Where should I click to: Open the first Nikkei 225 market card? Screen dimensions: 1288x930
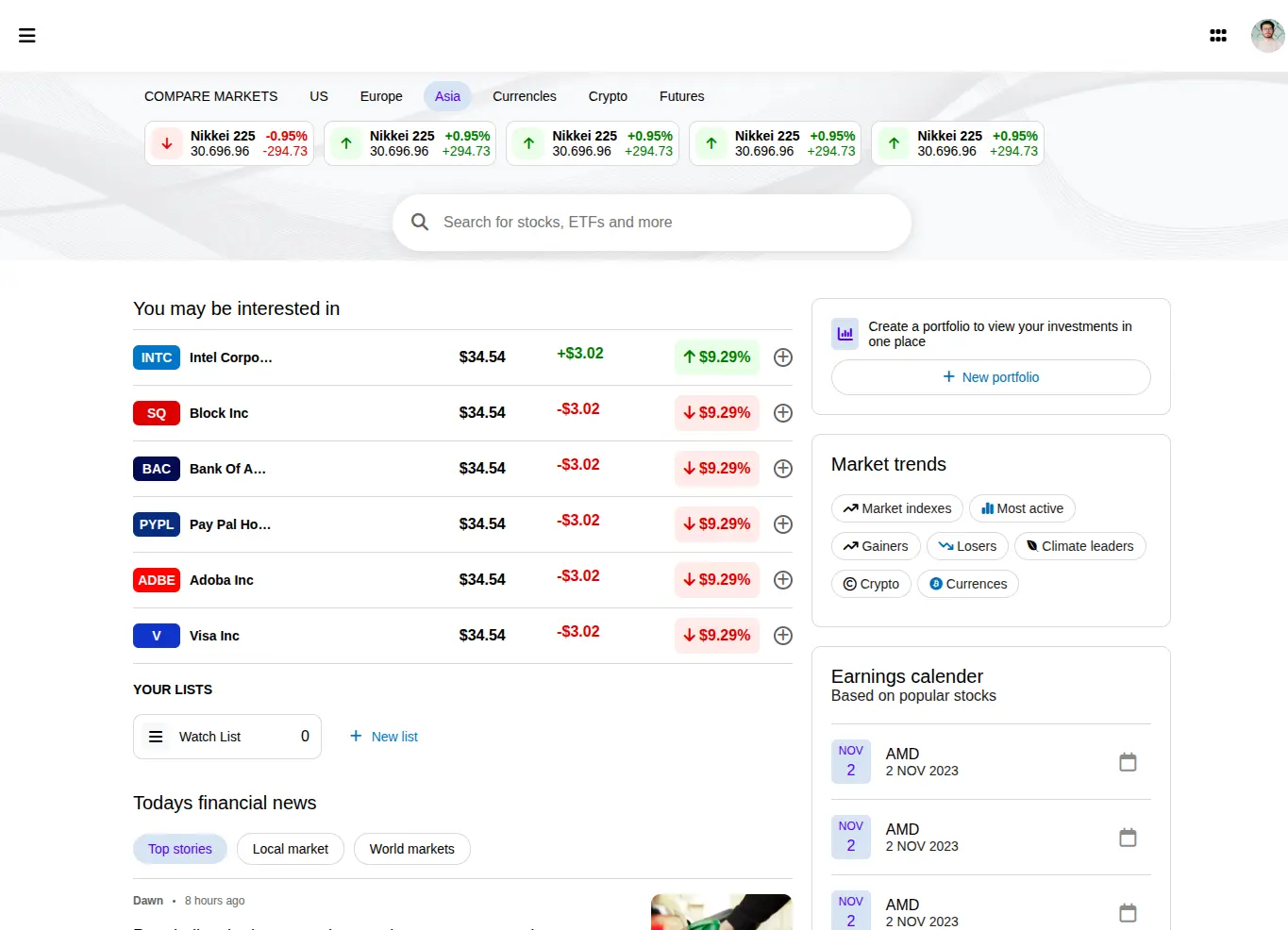tap(228, 142)
